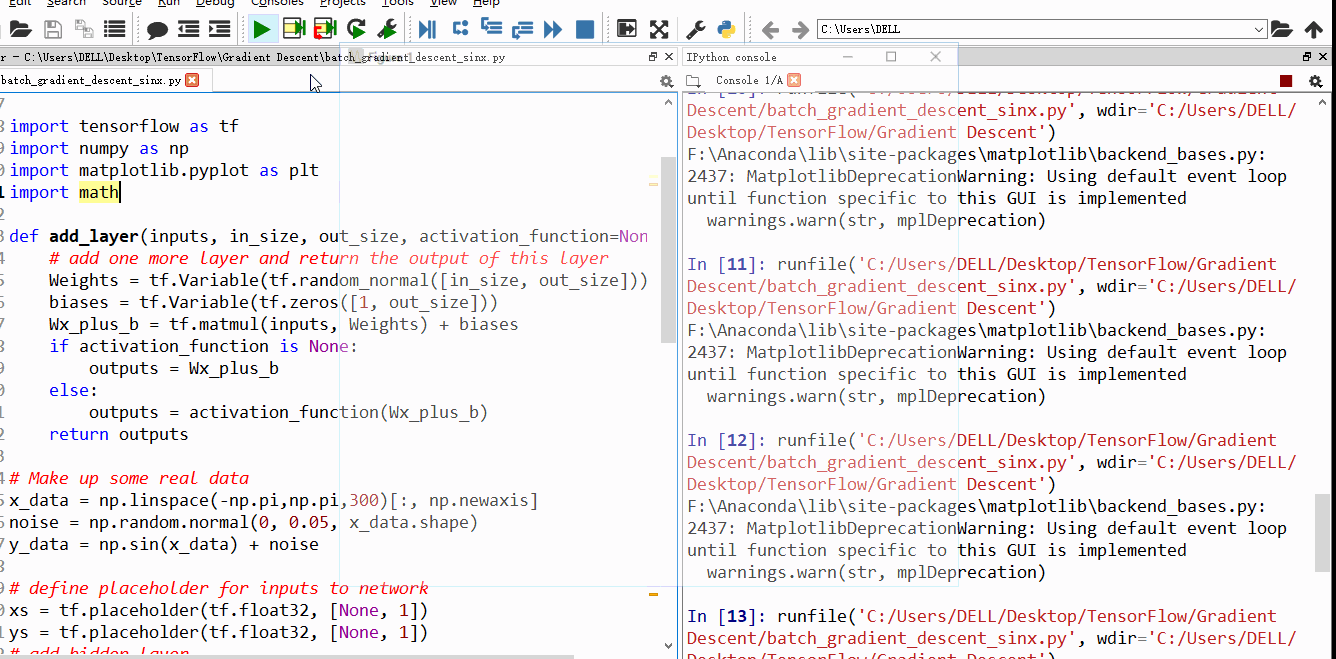Unindent the selected code
This screenshot has height=659, width=1336.
coord(189,29)
